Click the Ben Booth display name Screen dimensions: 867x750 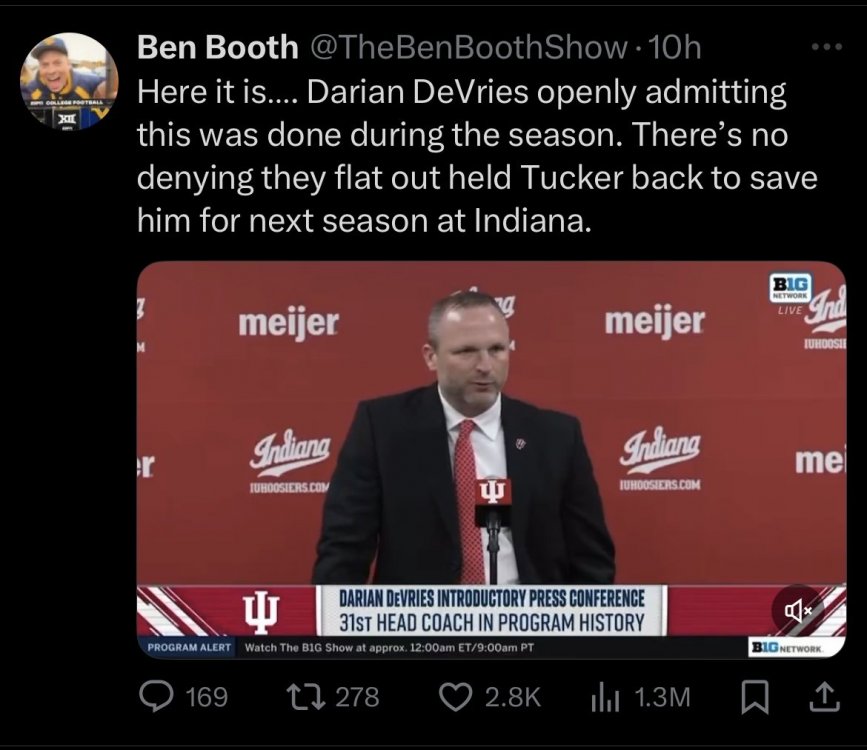pyautogui.click(x=217, y=46)
